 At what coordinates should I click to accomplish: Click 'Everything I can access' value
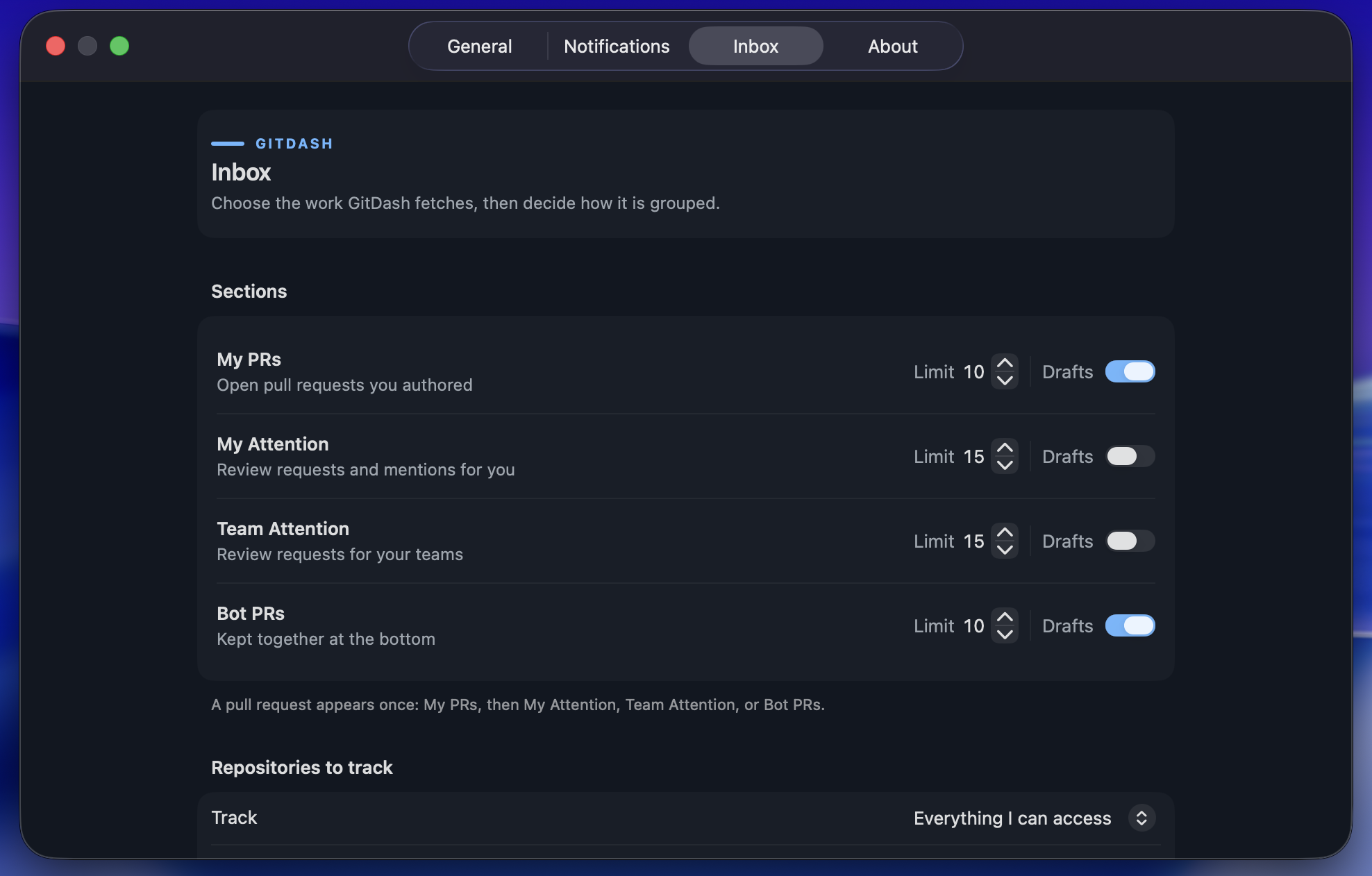[x=1012, y=818]
